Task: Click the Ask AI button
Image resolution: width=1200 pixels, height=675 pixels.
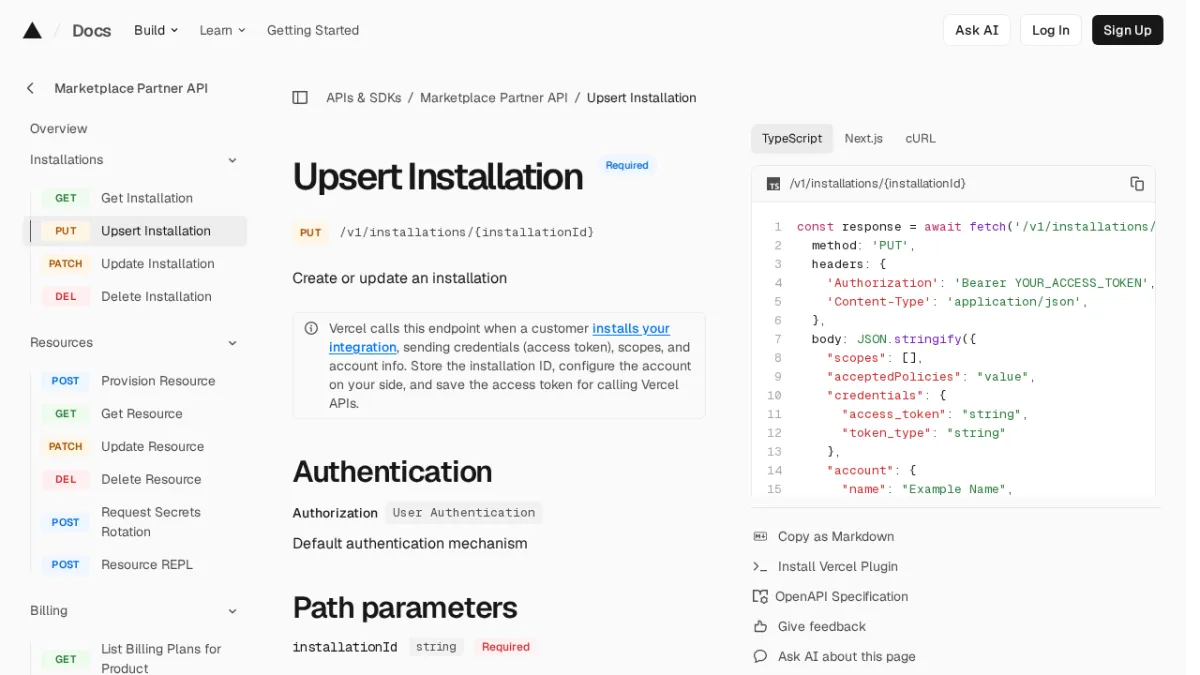Action: [x=977, y=30]
